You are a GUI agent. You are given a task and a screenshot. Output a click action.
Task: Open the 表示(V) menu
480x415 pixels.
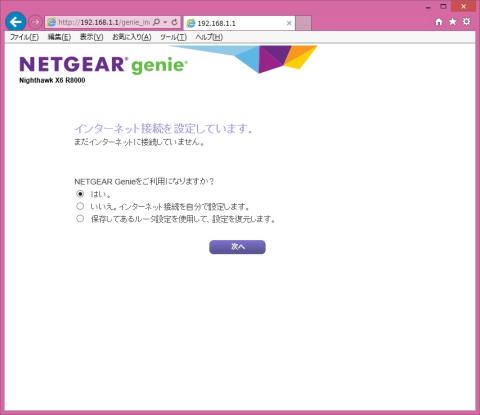tap(91, 37)
